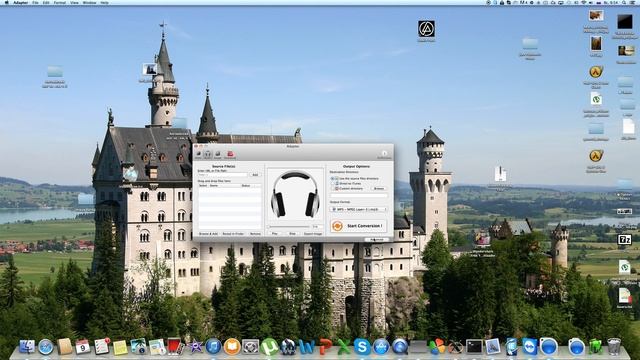The width and height of the screenshot is (640, 360).
Task: Open the Adapter application menu
Action: pos(20,2)
